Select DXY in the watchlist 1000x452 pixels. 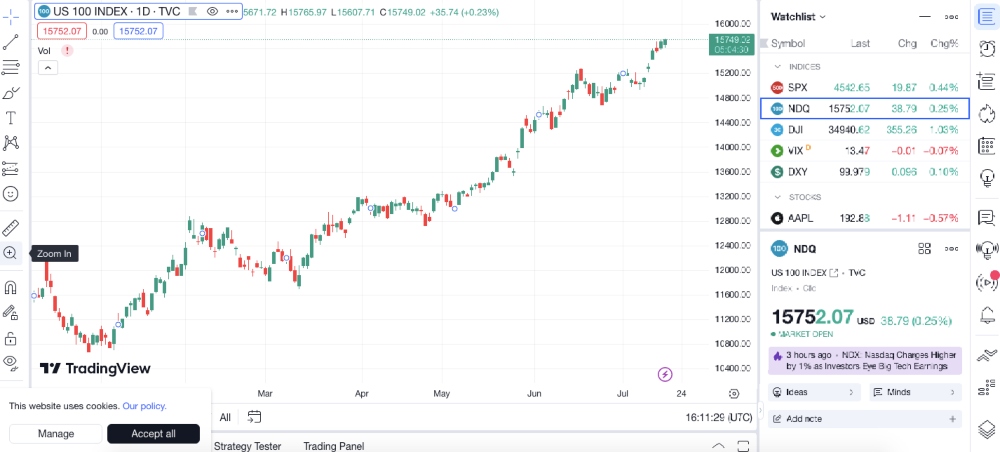[865, 171]
